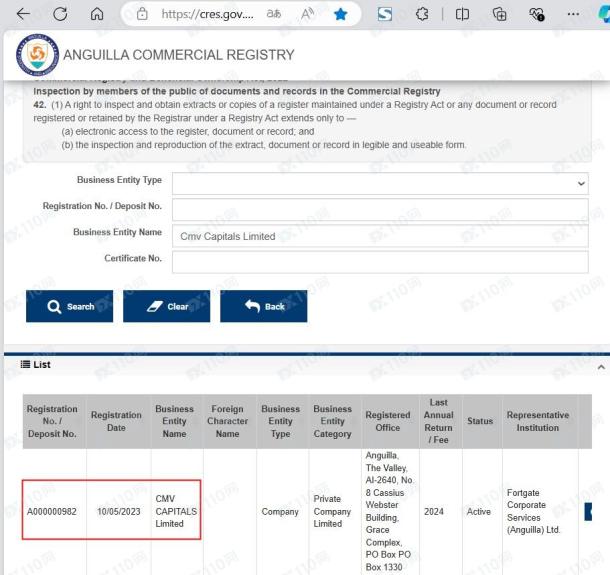
Task: Click the Status column header
Action: [x=480, y=421]
